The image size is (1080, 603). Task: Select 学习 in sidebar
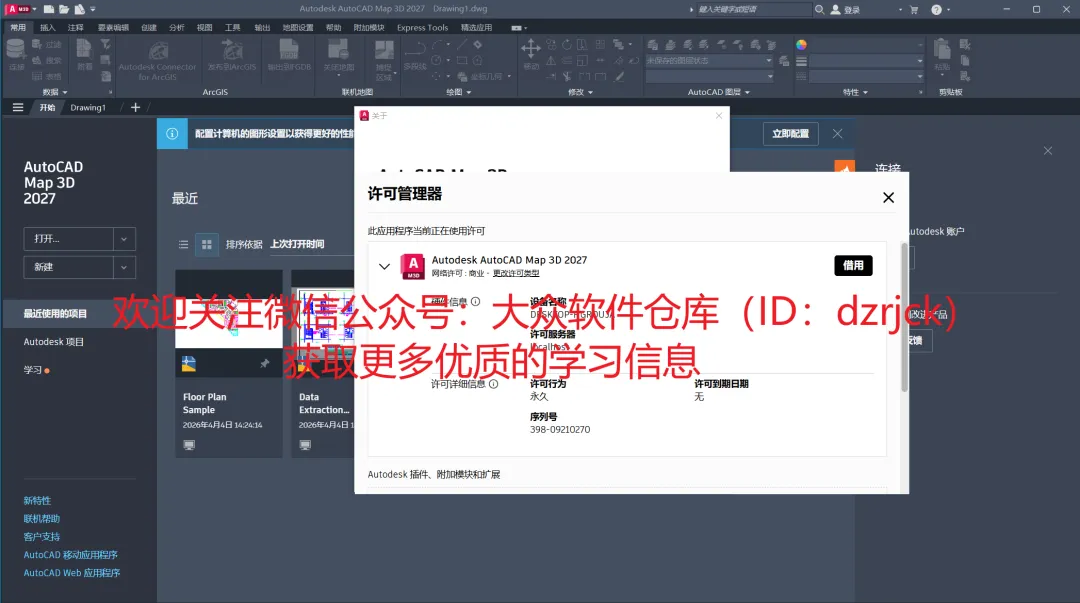32,370
